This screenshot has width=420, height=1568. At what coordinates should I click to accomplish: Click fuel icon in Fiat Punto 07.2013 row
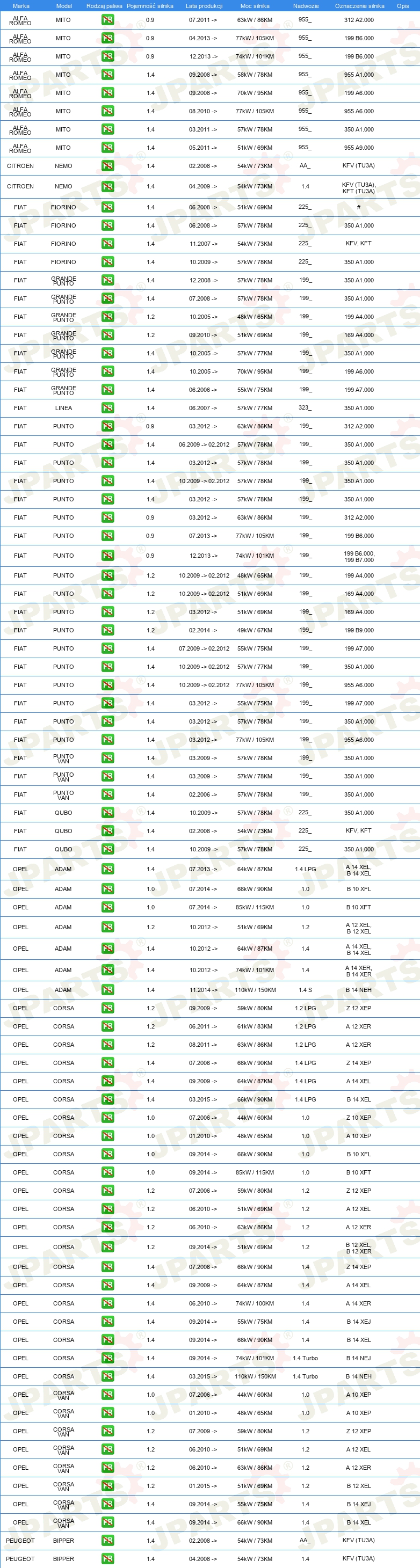pyautogui.click(x=108, y=536)
